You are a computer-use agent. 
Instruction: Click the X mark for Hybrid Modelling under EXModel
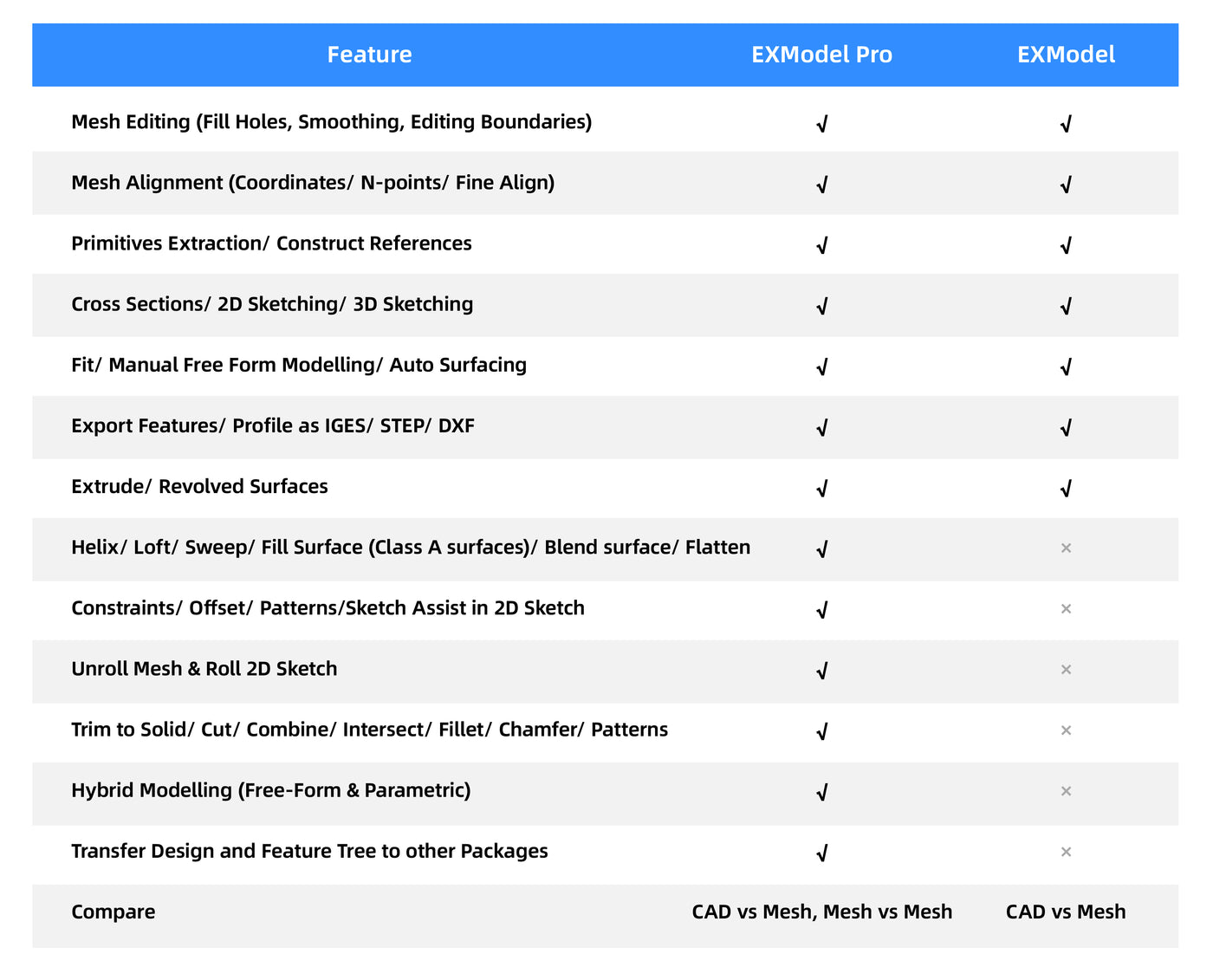1066,791
